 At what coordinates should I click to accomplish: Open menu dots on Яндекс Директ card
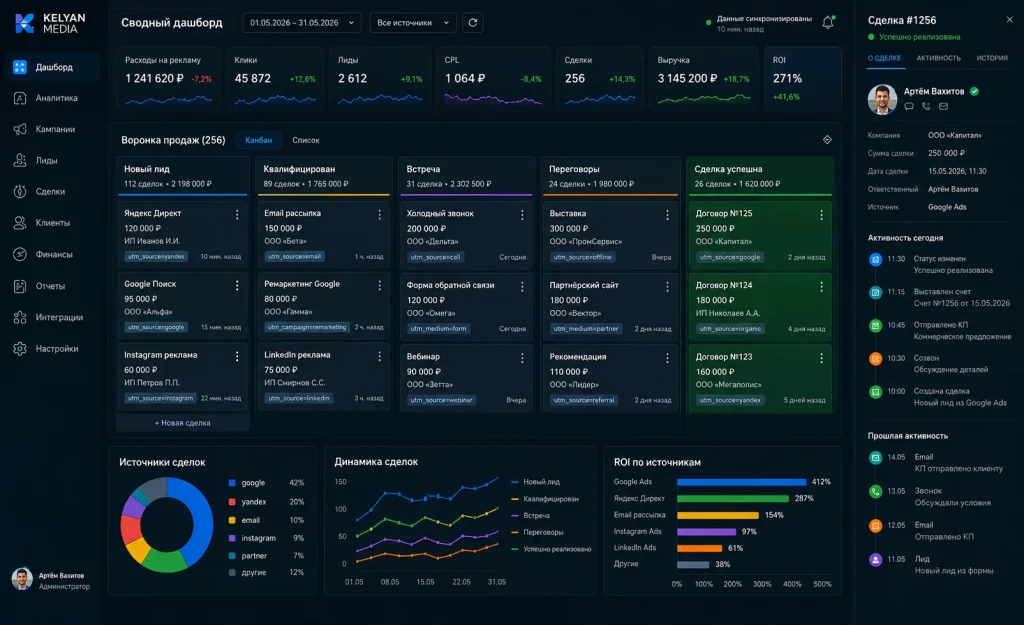(237, 214)
